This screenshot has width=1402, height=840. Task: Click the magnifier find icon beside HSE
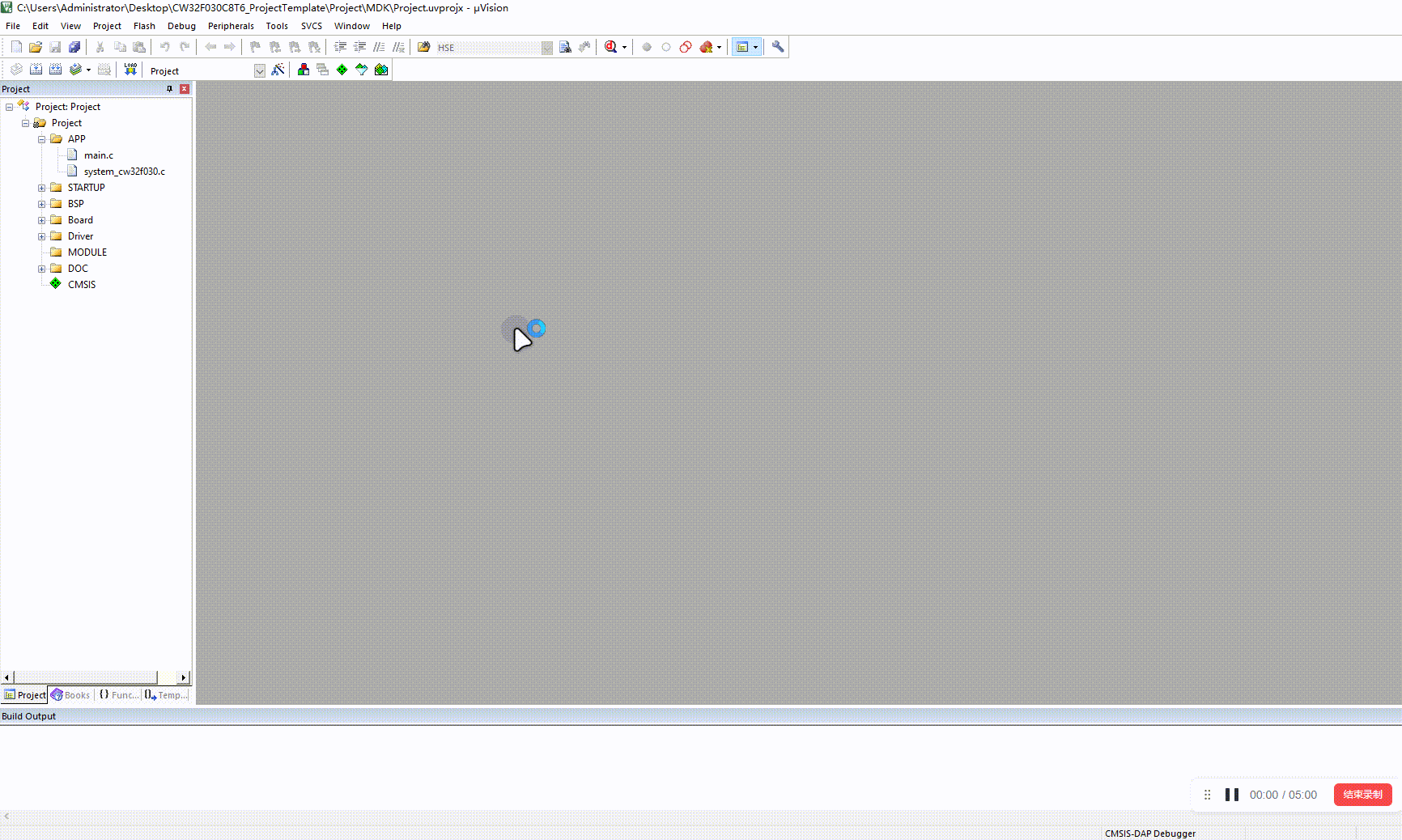565,47
